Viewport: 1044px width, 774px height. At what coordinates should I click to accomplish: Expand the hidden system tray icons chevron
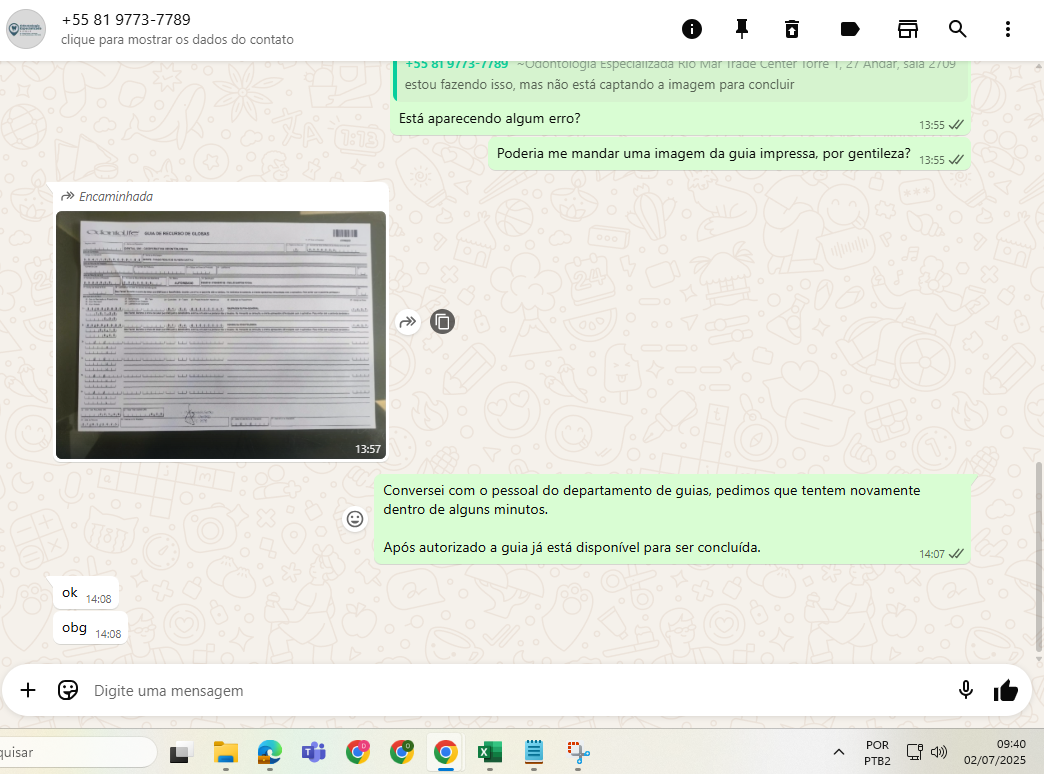pyautogui.click(x=838, y=752)
